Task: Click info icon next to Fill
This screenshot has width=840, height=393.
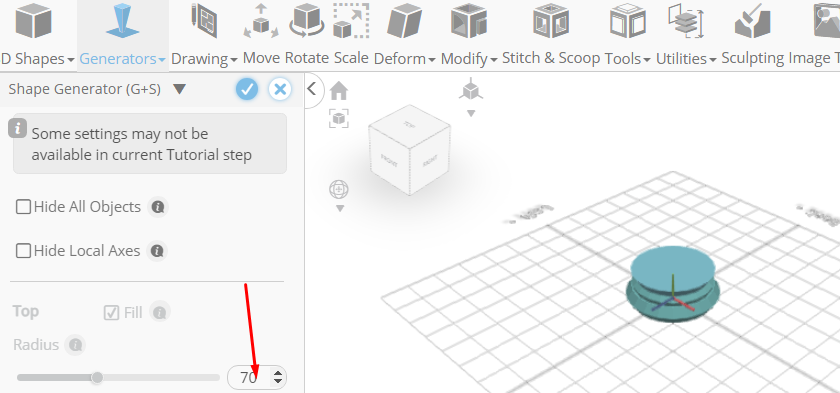Action: 159,313
